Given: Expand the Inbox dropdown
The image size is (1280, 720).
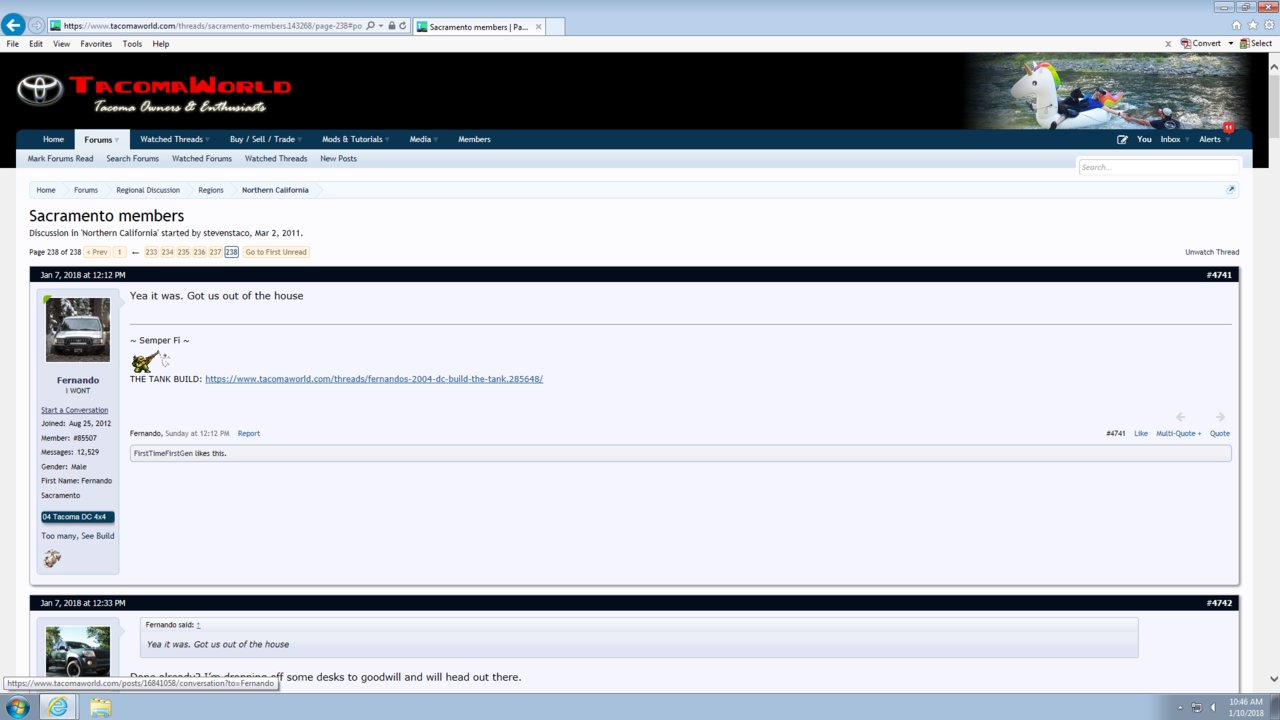Looking at the screenshot, I should pyautogui.click(x=1186, y=140).
